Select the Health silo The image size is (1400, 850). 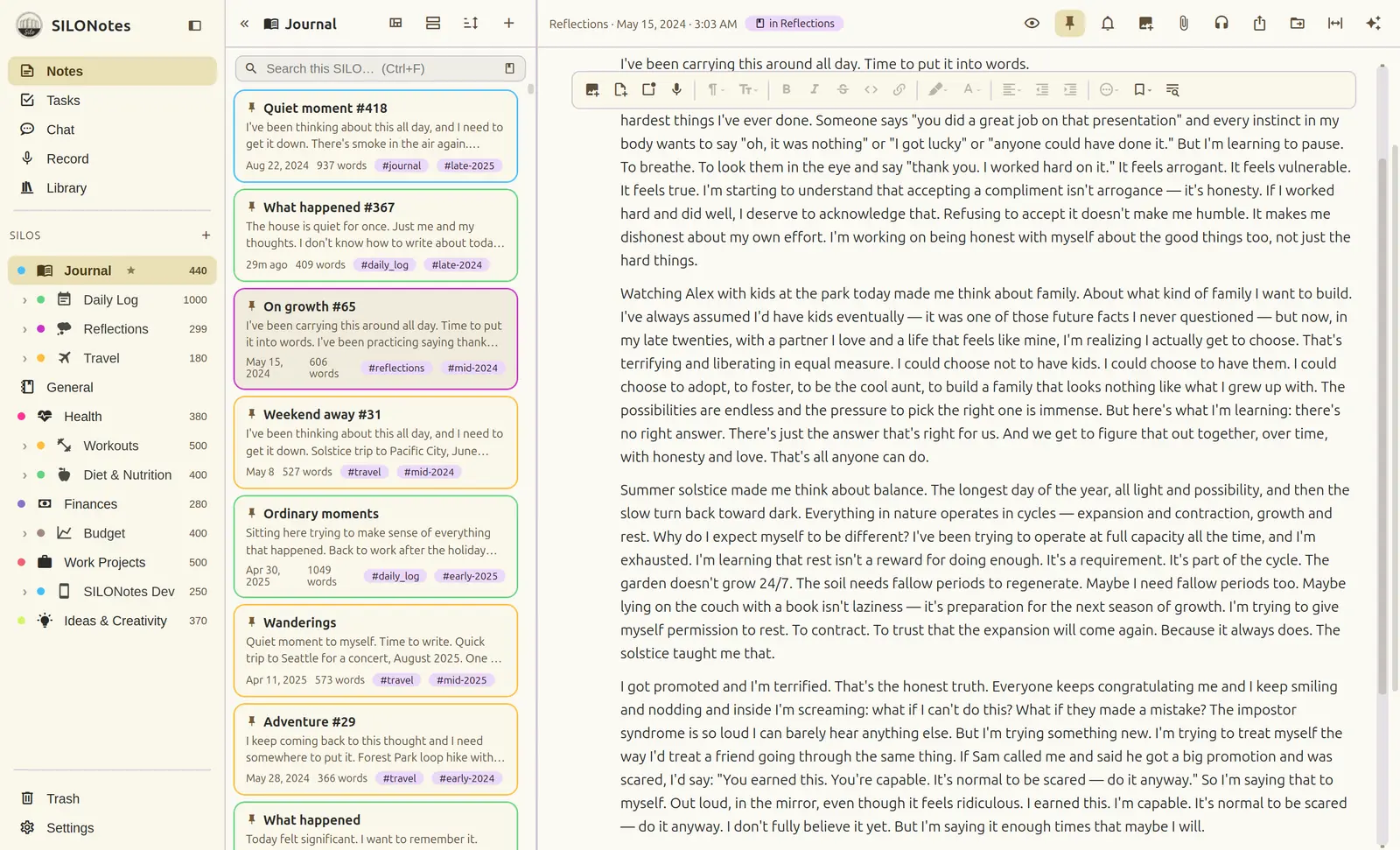click(112, 417)
